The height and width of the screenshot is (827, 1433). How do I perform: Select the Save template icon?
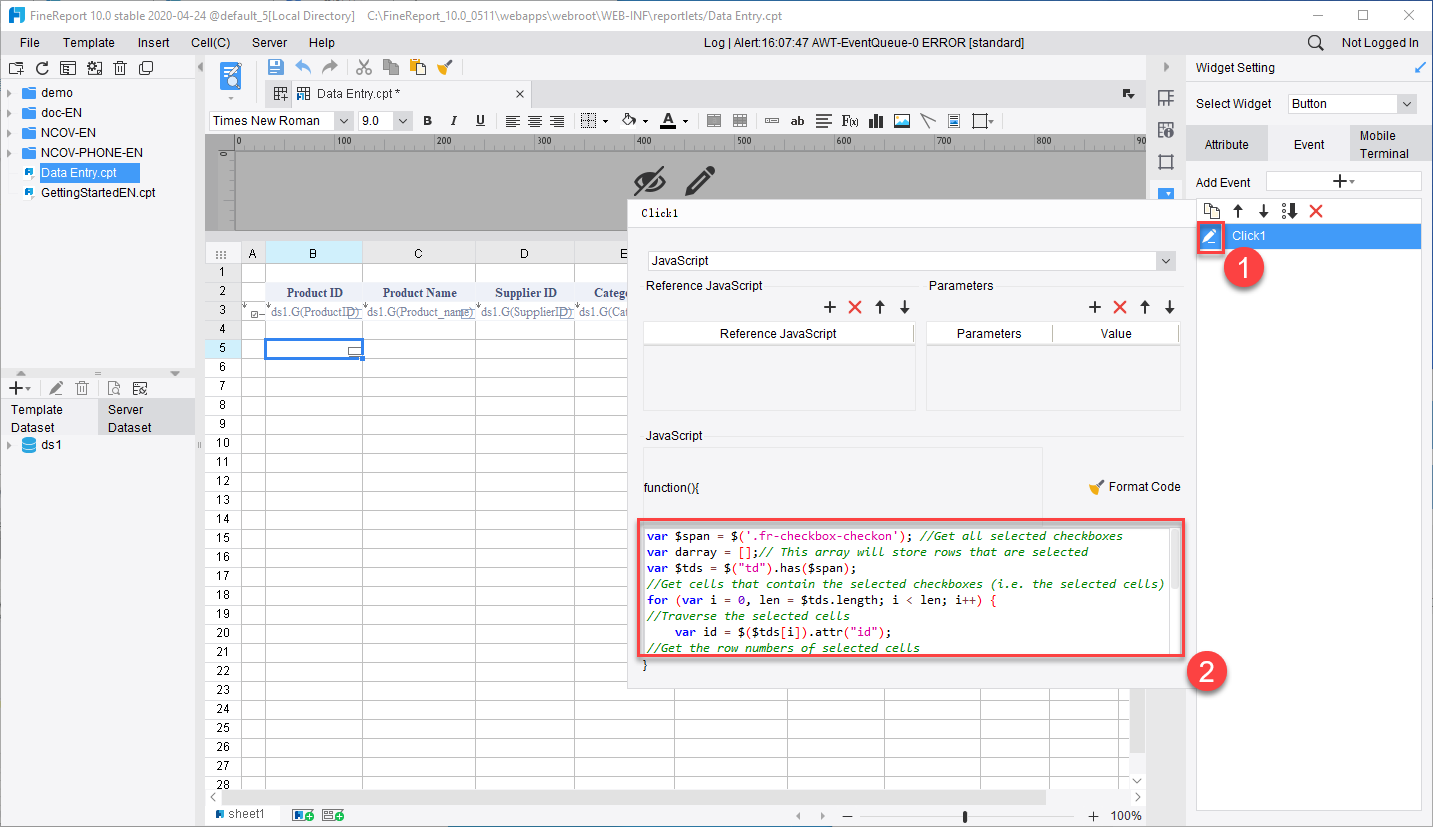[x=275, y=66]
